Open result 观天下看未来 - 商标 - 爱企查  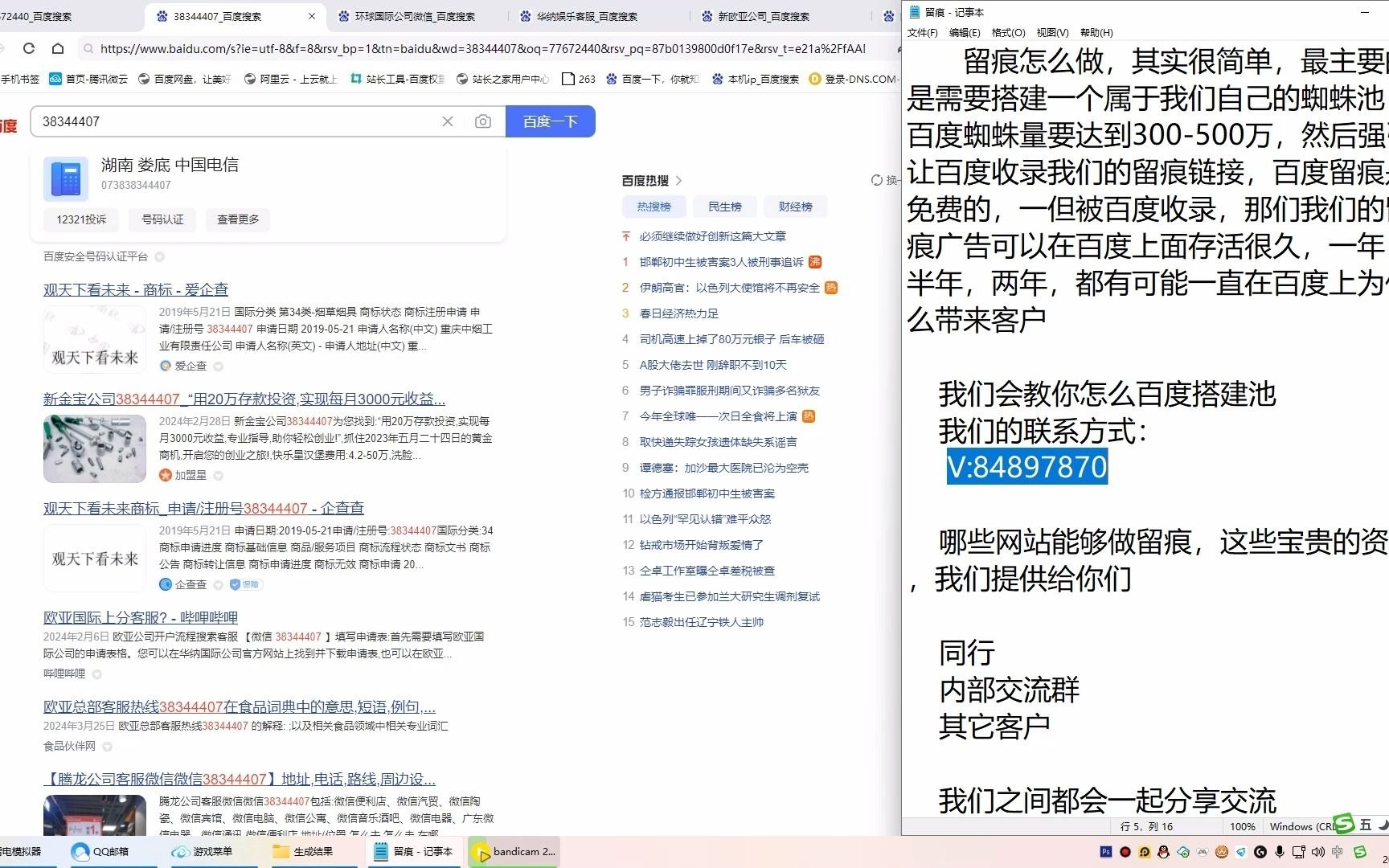point(136,289)
